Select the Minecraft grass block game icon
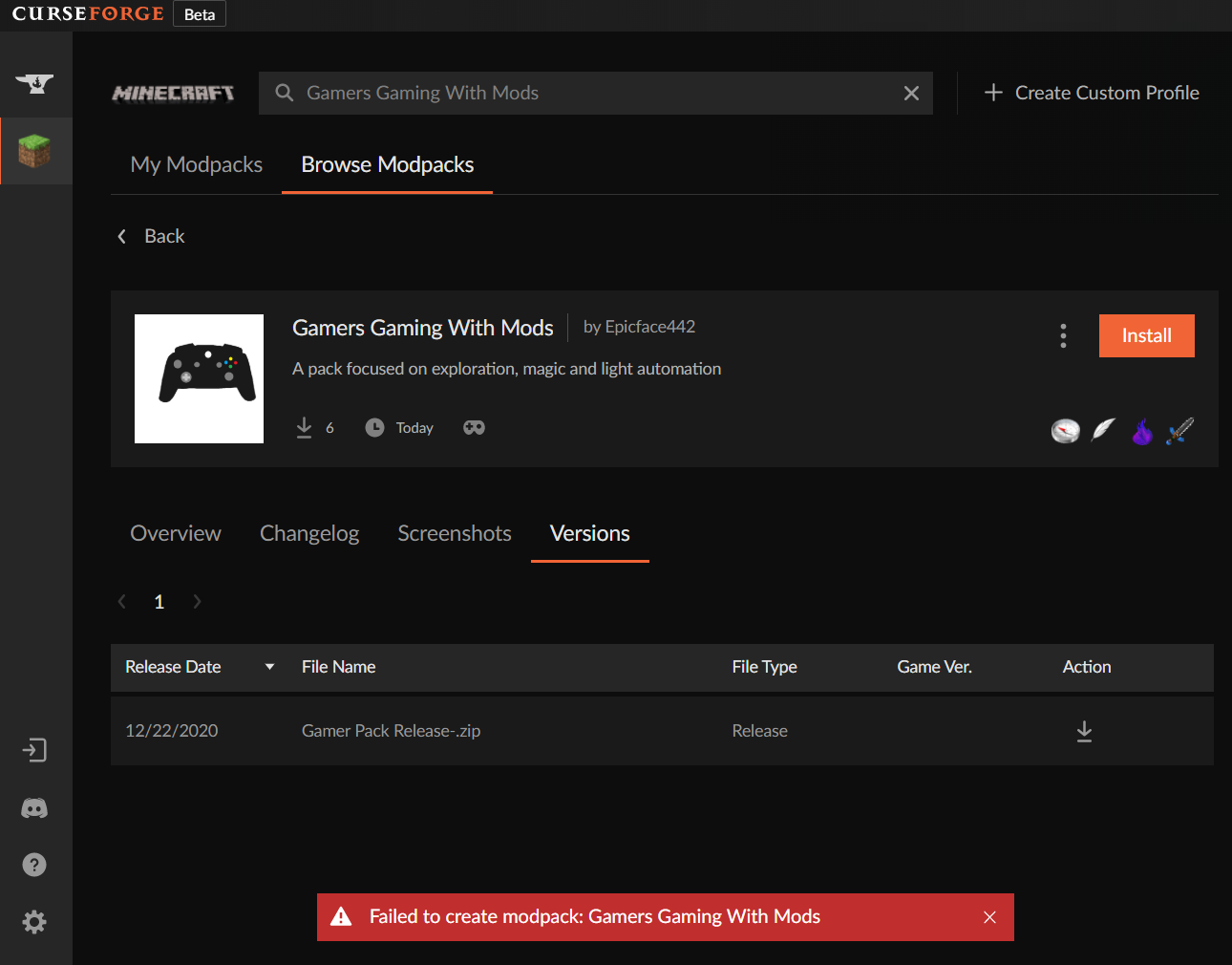This screenshot has height=965, width=1232. 34,151
